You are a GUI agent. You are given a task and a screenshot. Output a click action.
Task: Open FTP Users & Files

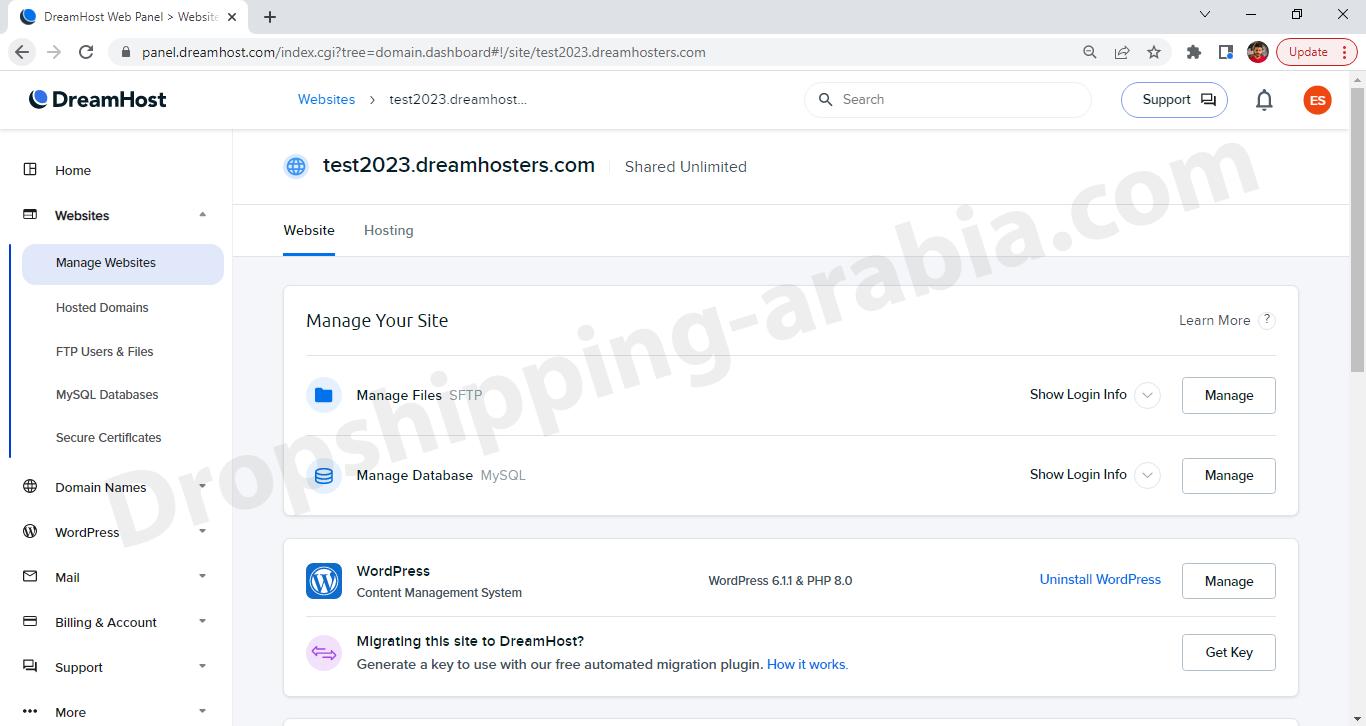click(104, 352)
